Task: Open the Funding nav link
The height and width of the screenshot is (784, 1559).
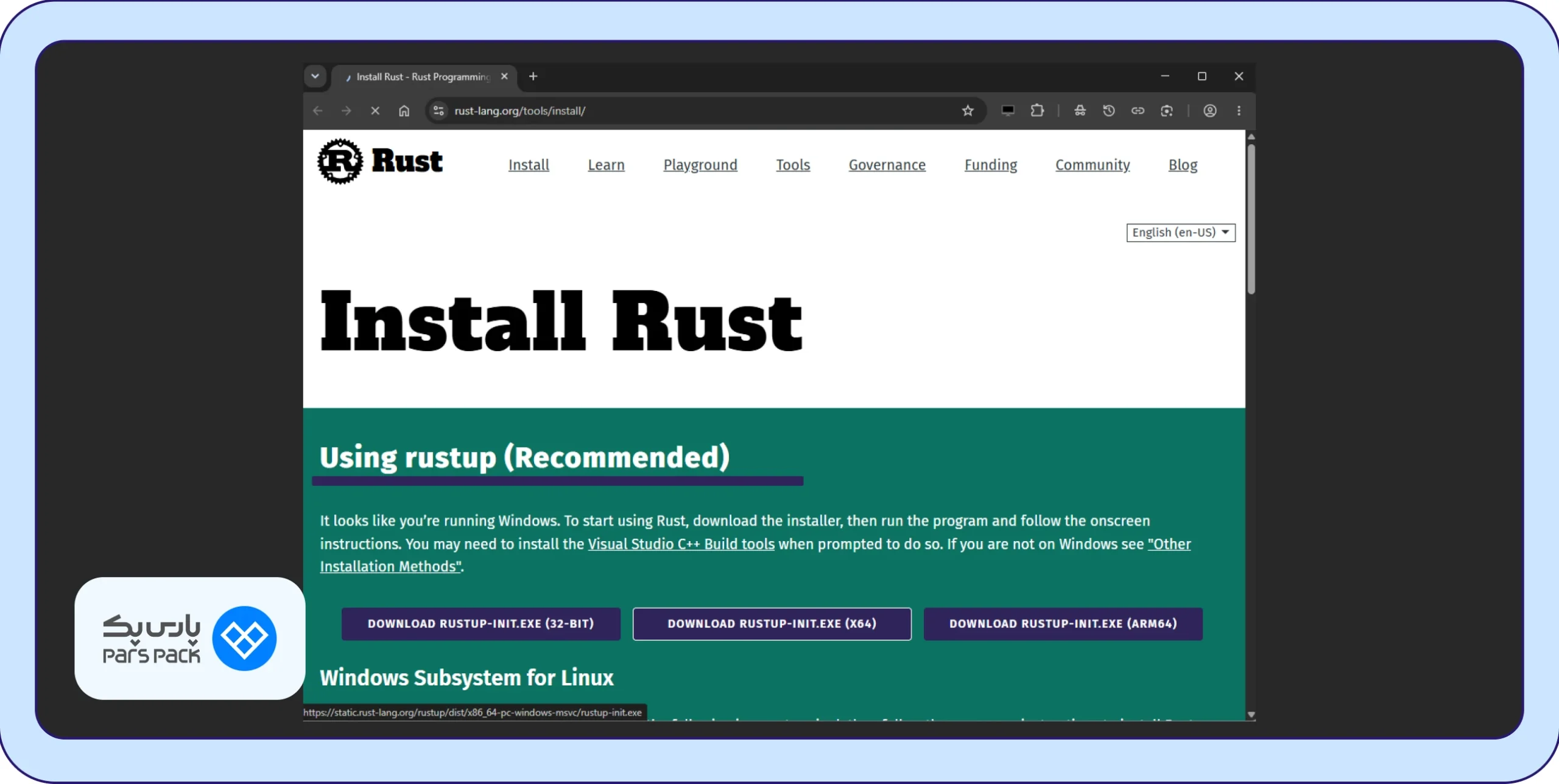Action: coord(991,165)
